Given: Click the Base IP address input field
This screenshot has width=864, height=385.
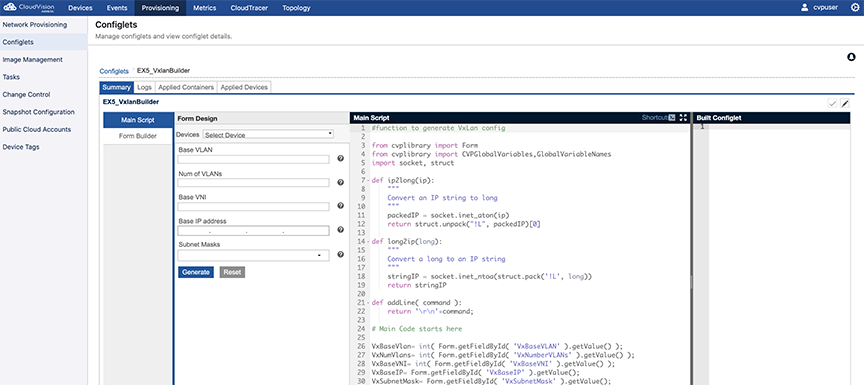Looking at the screenshot, I should point(253,231).
